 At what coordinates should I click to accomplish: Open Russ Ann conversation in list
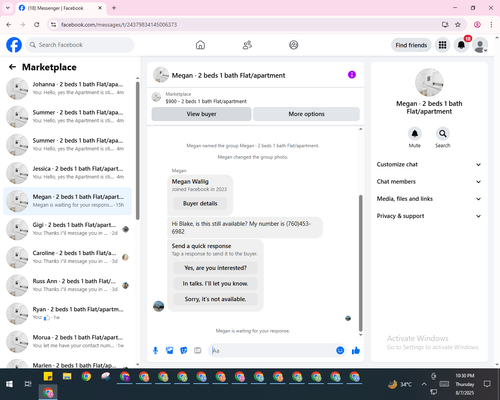pos(67,285)
